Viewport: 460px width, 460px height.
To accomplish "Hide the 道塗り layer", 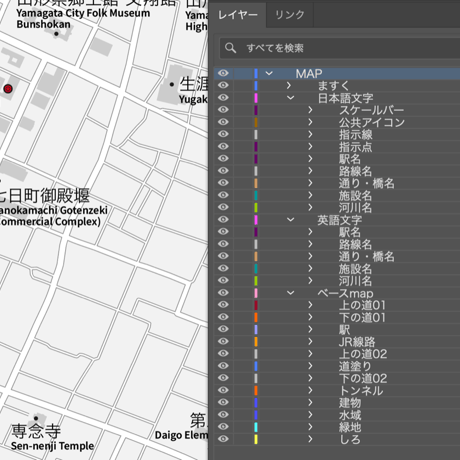I will point(223,366).
